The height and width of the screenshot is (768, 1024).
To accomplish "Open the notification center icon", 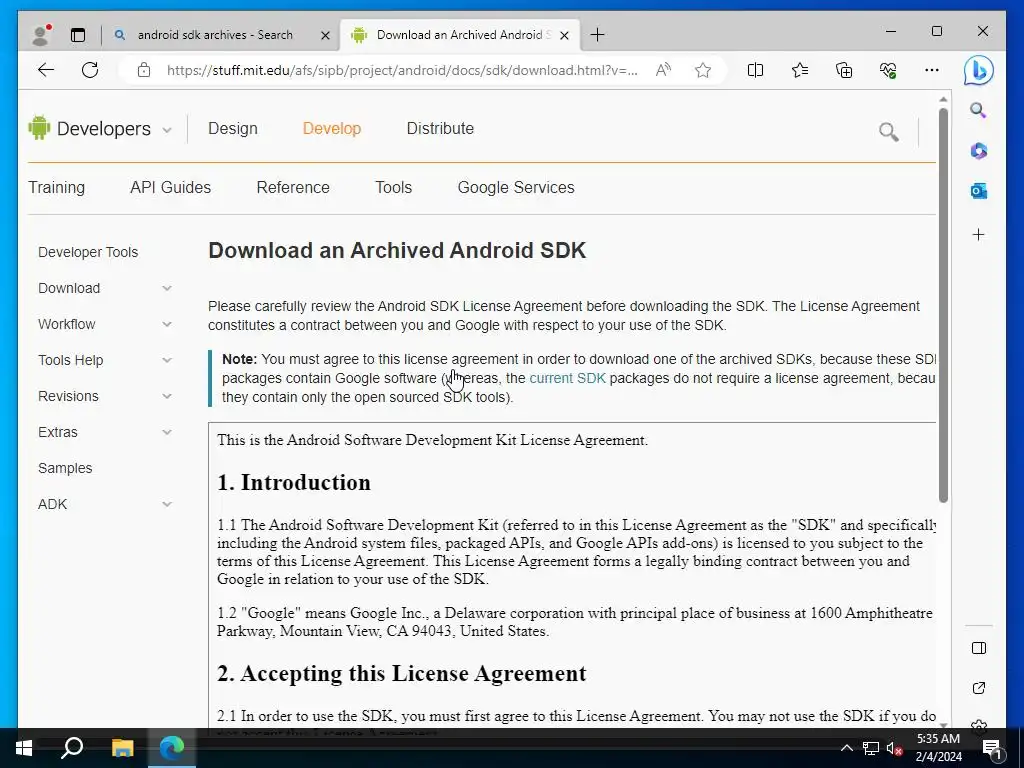I will click(x=992, y=748).
